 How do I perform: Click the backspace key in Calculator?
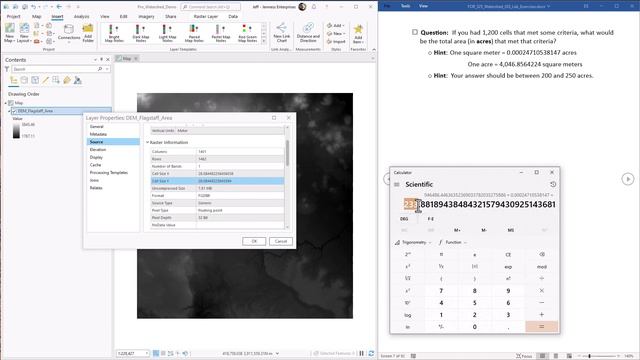pos(542,254)
